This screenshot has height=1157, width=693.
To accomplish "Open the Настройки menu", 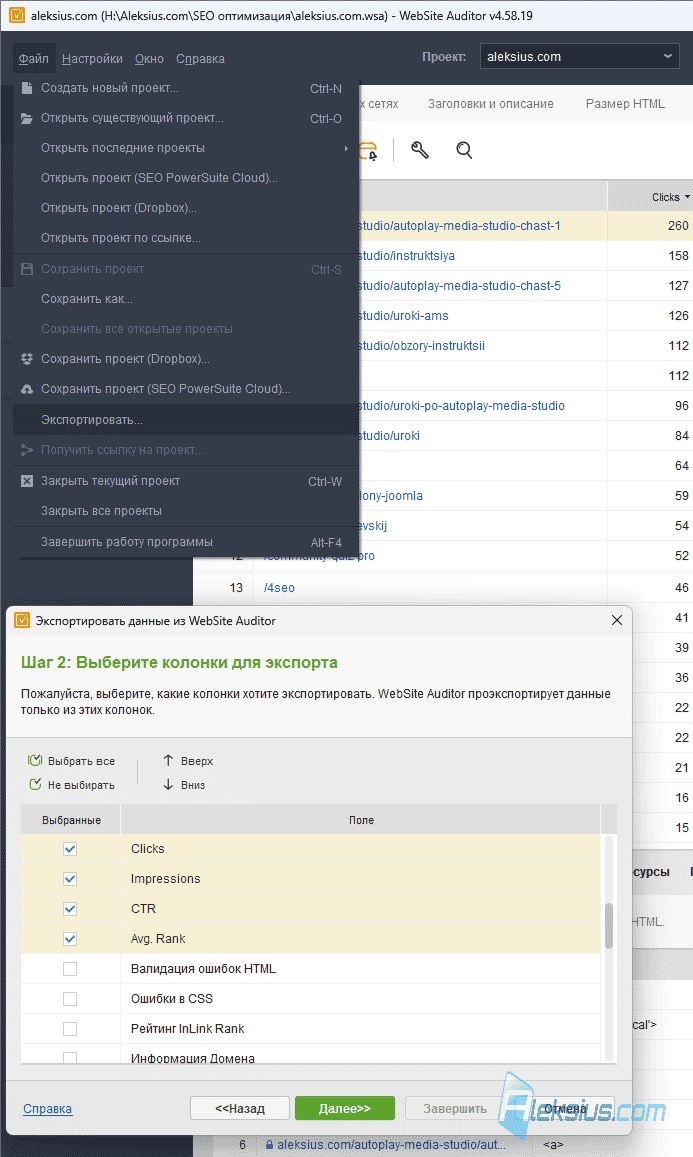I will 92,58.
